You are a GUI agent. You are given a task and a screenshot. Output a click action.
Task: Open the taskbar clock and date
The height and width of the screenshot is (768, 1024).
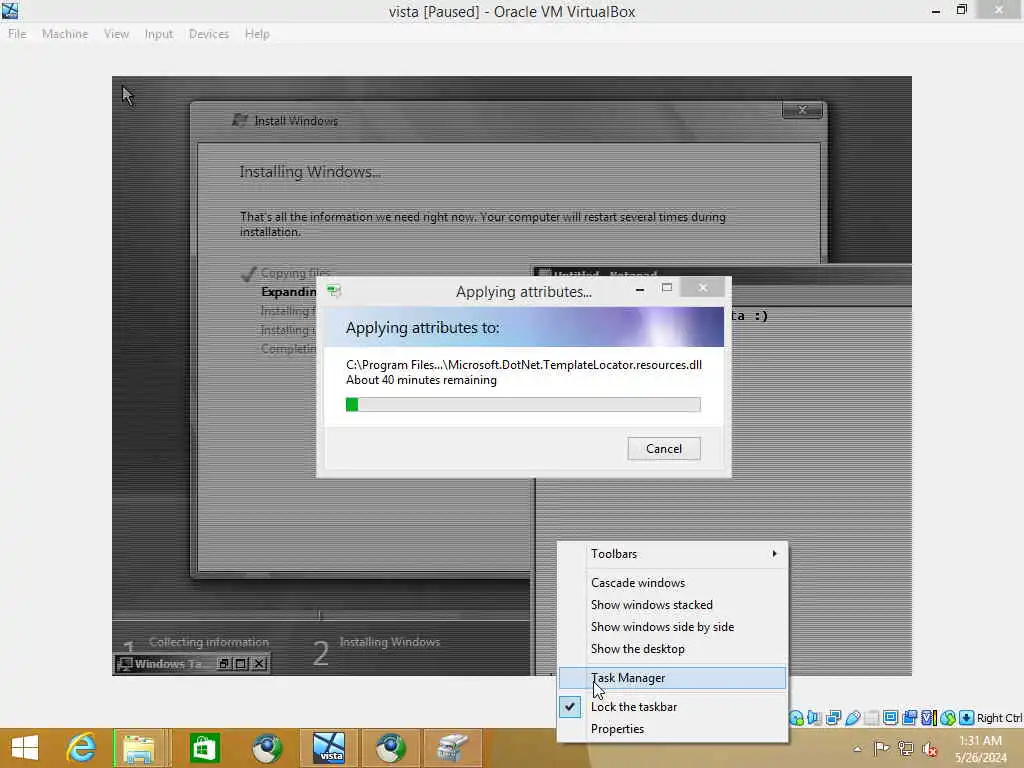[x=980, y=749]
